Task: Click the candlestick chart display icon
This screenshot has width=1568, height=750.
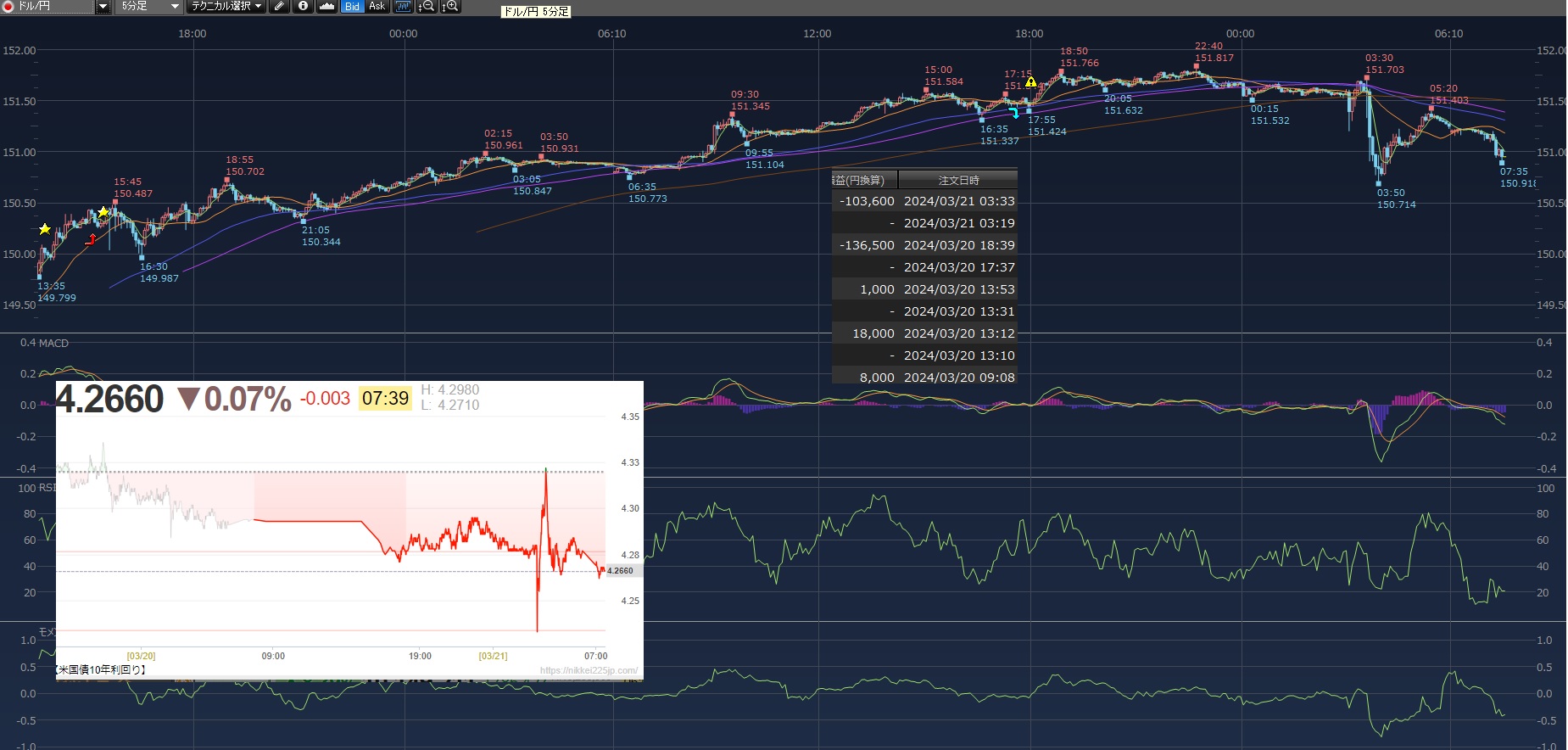Action: tap(404, 6)
